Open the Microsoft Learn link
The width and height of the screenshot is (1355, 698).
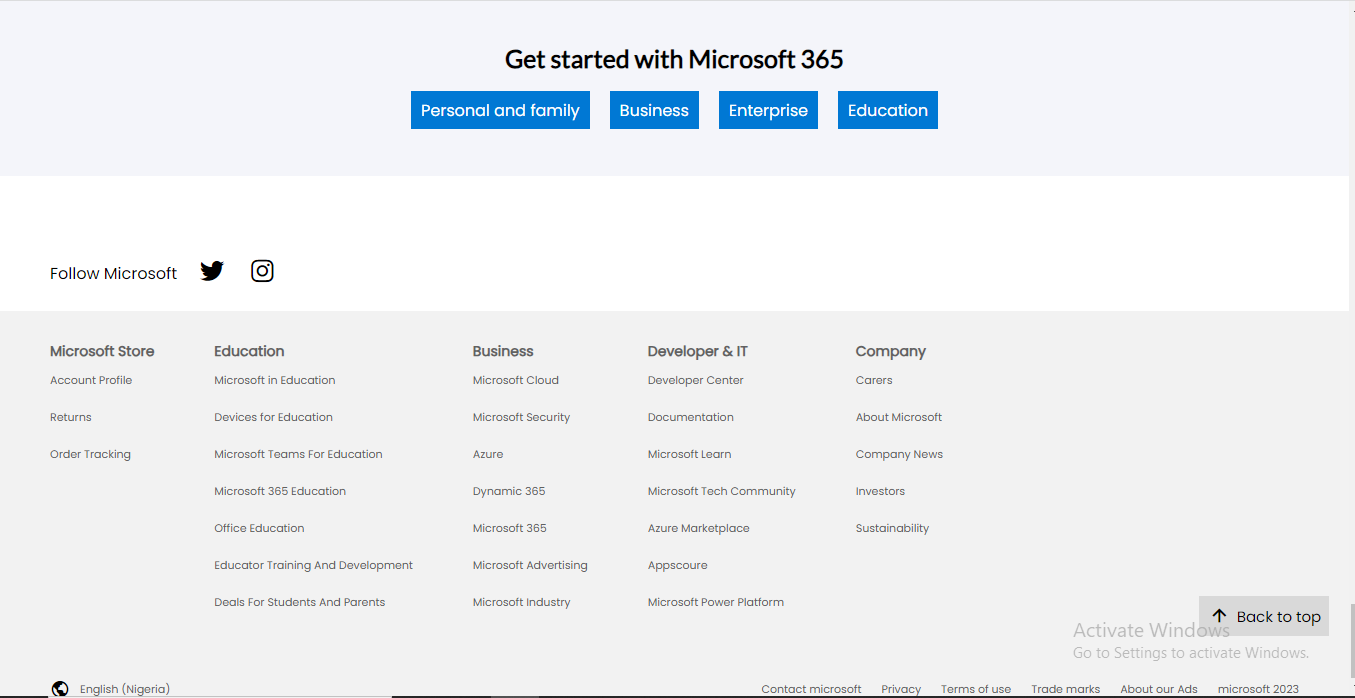pos(689,454)
